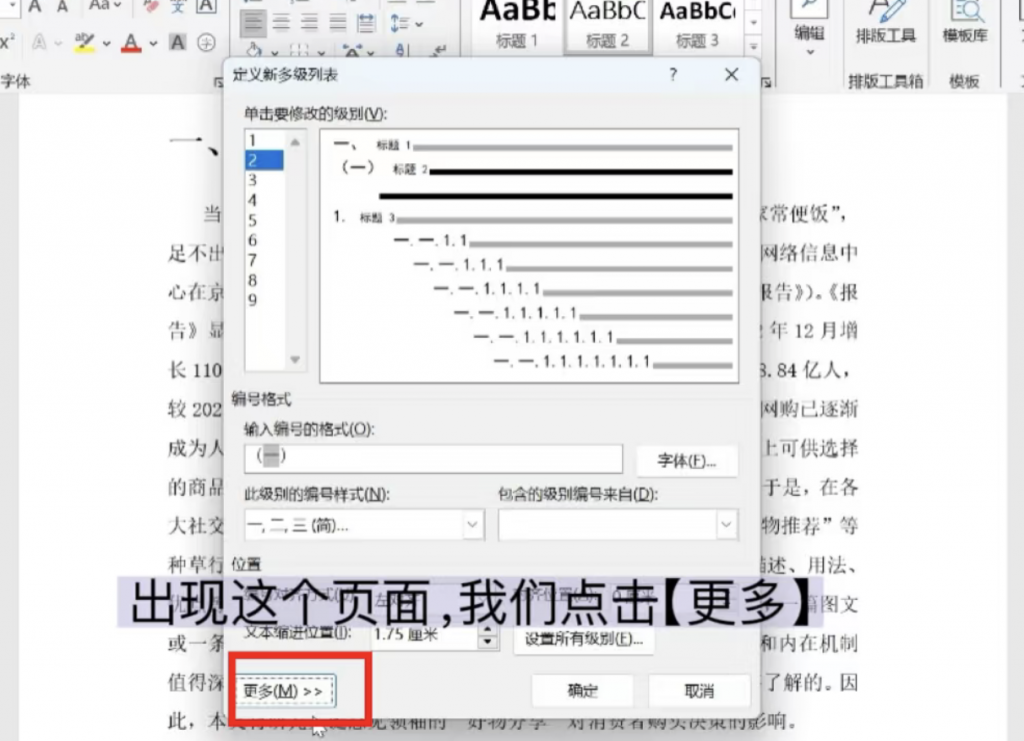Confirm the dialog with 确定
This screenshot has width=1024, height=741.
(583, 691)
